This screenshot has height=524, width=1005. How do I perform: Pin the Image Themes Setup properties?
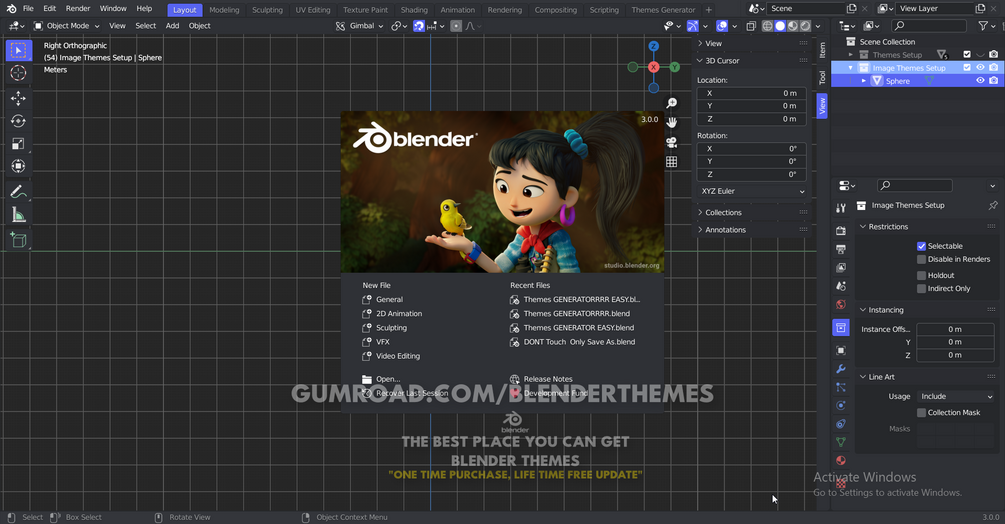pos(993,206)
